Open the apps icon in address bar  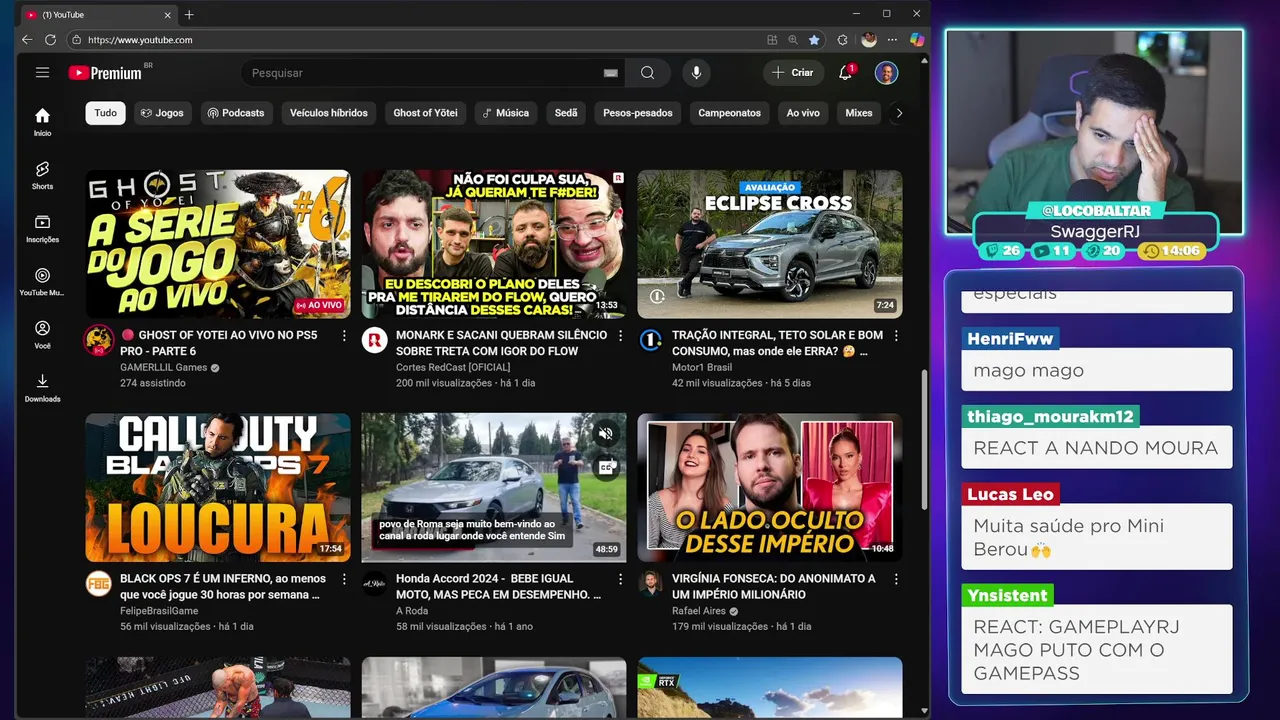pos(772,40)
